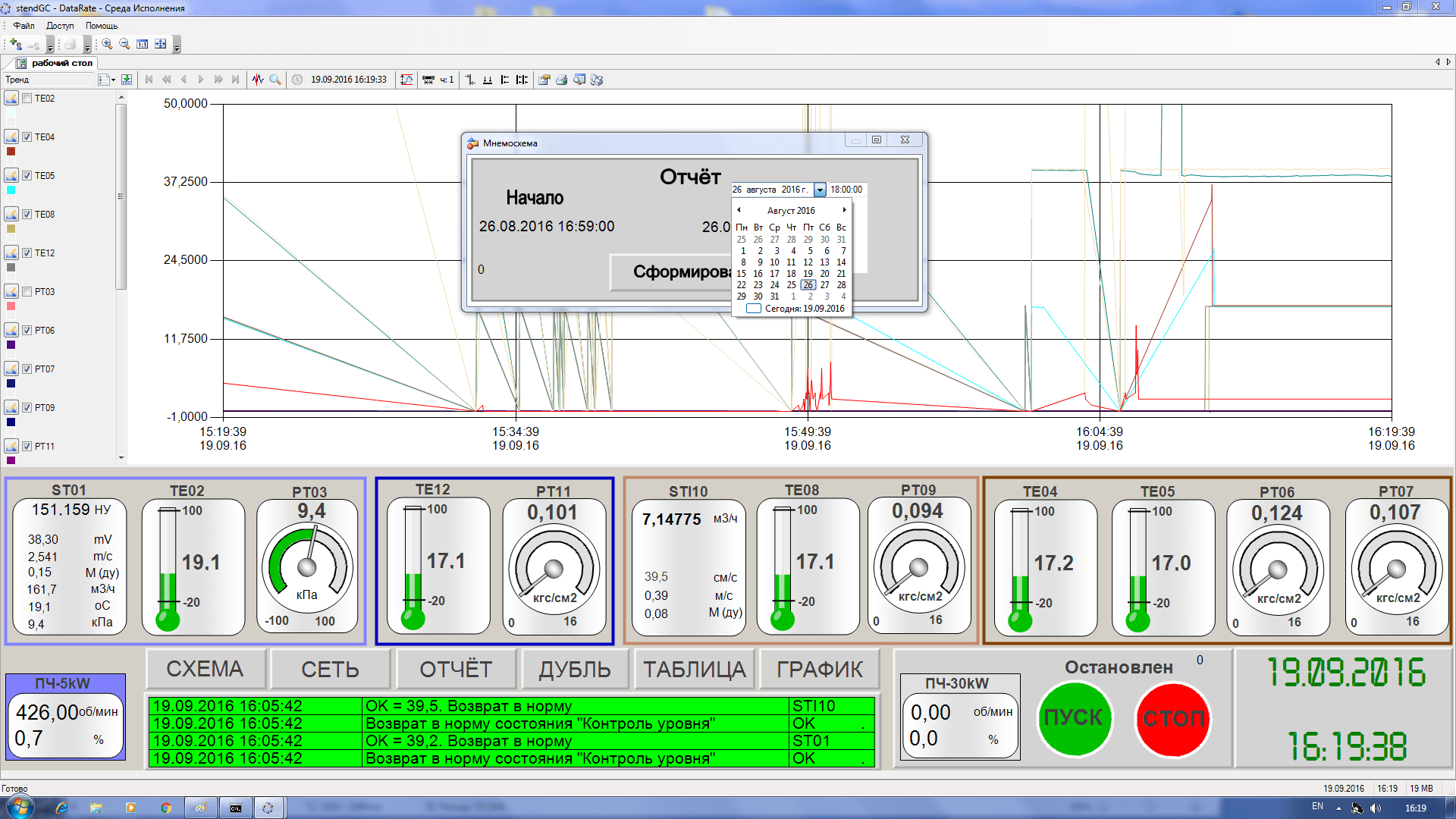Image resolution: width=1456 pixels, height=819 pixels.
Task: Go to next month in calendar
Action: [844, 210]
